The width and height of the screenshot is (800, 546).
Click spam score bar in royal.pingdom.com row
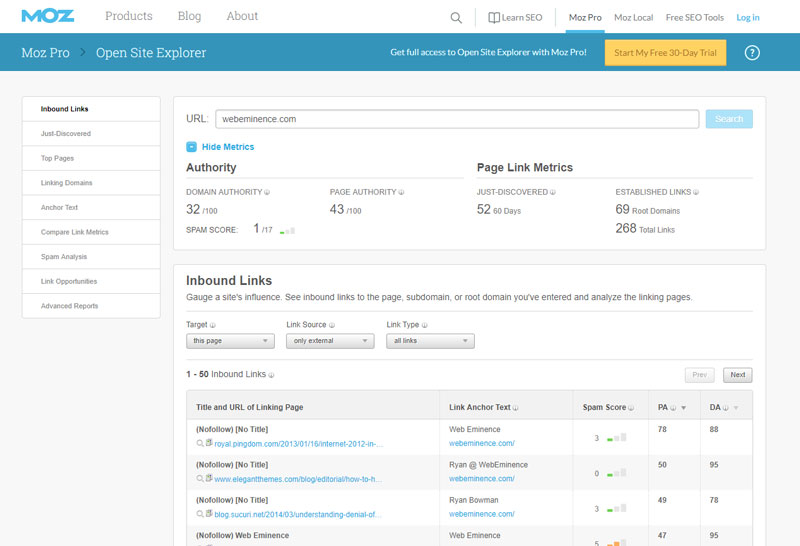(x=617, y=437)
